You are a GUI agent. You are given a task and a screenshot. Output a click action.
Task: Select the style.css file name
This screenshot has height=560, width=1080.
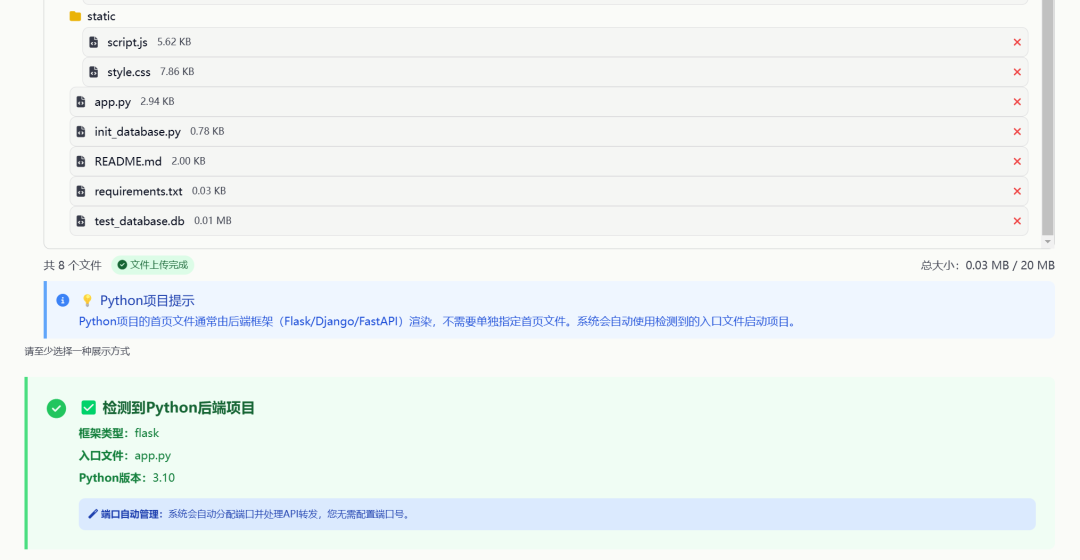[129, 72]
